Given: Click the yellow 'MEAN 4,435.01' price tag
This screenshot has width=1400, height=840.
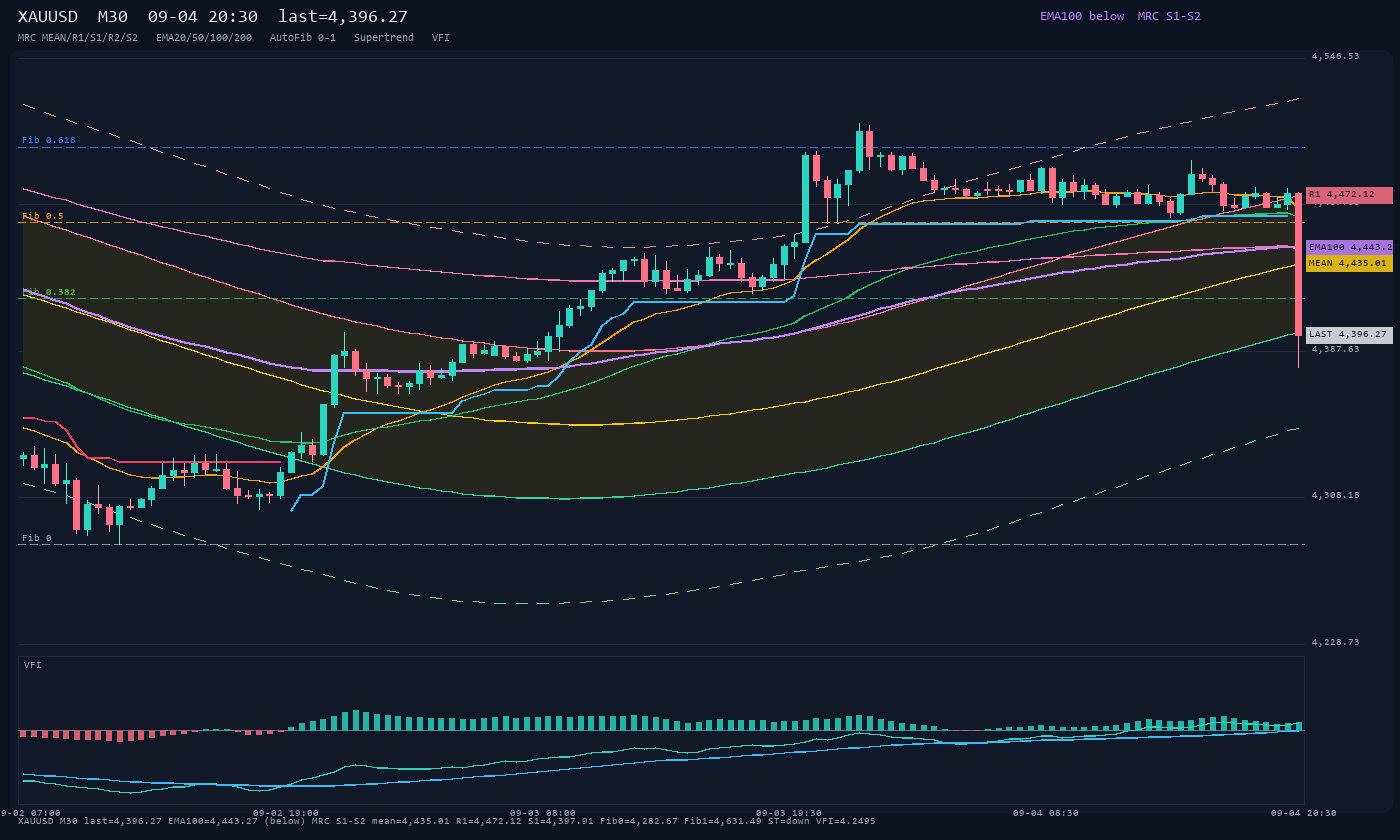Looking at the screenshot, I should [1349, 263].
